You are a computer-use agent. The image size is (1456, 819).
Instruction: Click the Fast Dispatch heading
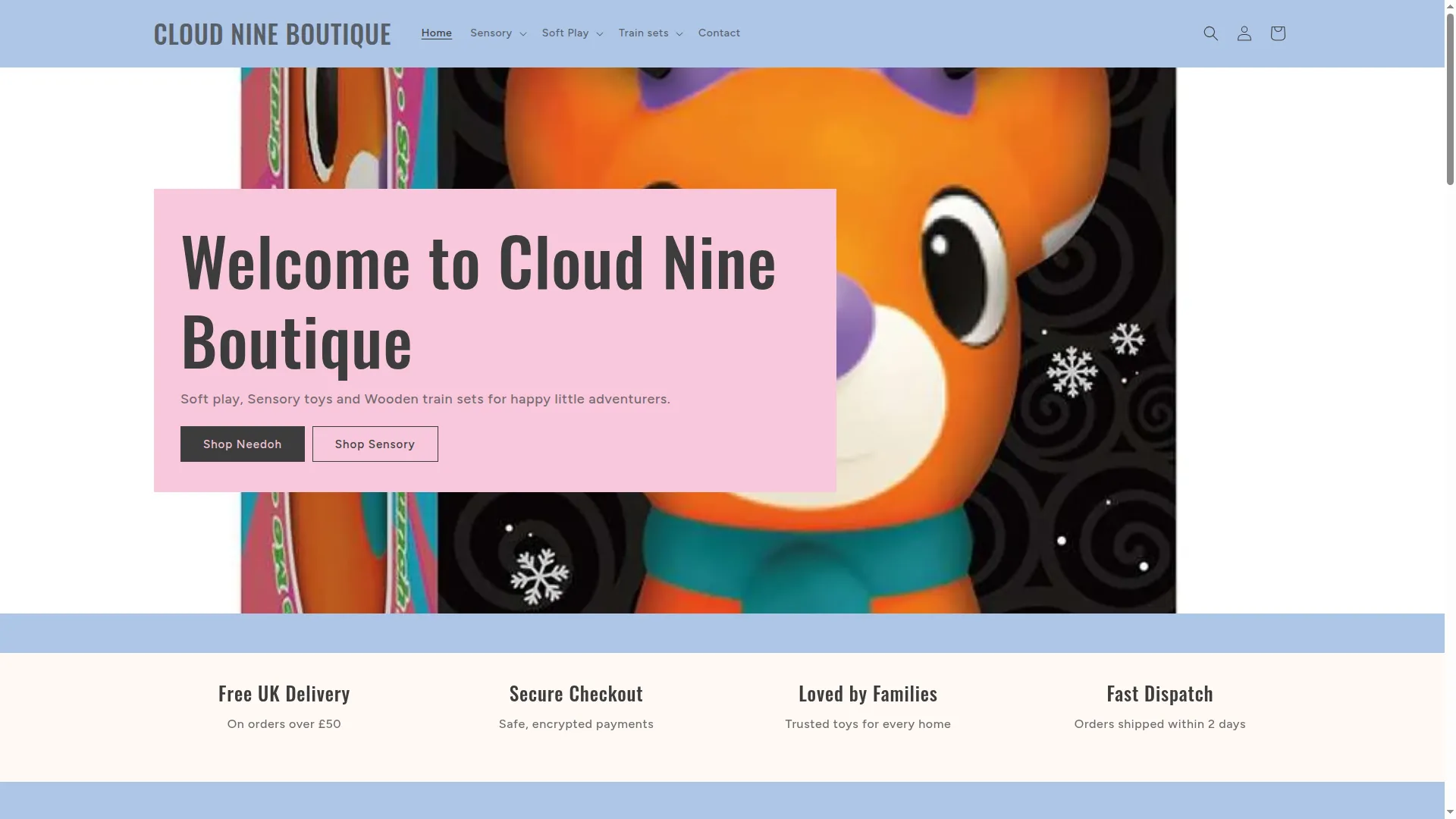(1159, 694)
